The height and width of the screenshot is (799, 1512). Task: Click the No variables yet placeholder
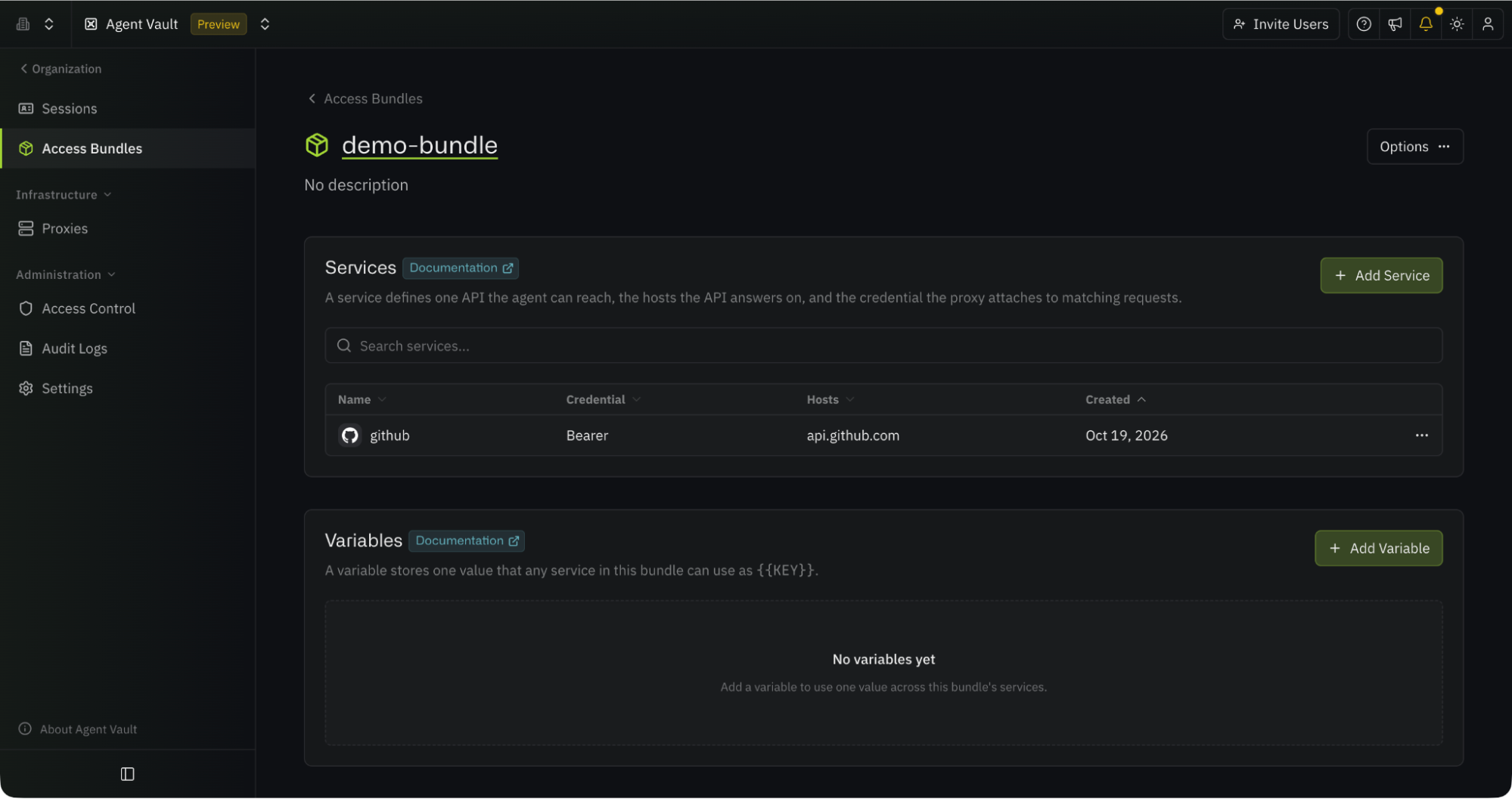pos(883,660)
